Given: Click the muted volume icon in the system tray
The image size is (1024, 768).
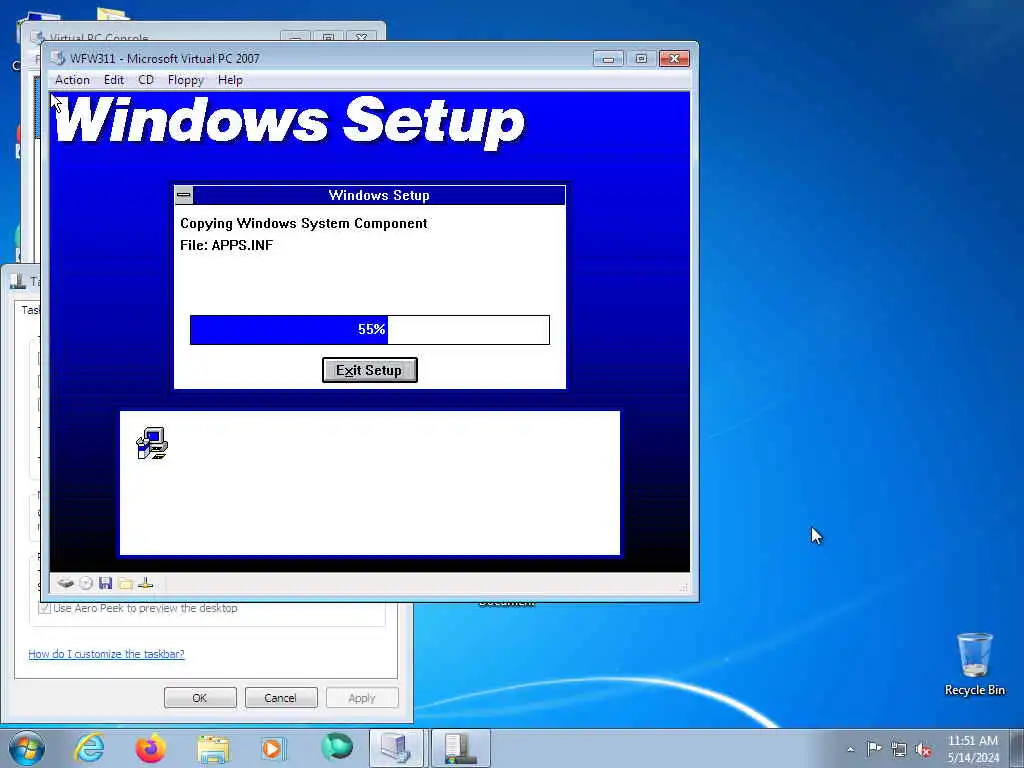Looking at the screenshot, I should [923, 749].
